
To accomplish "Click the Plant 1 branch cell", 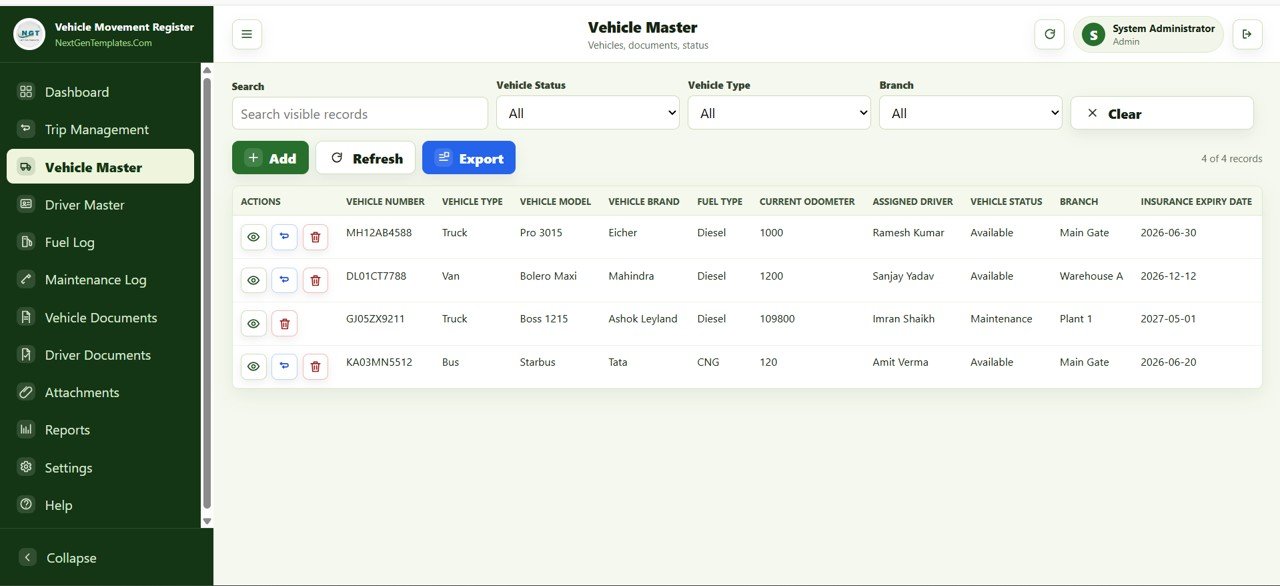I will [x=1076, y=319].
